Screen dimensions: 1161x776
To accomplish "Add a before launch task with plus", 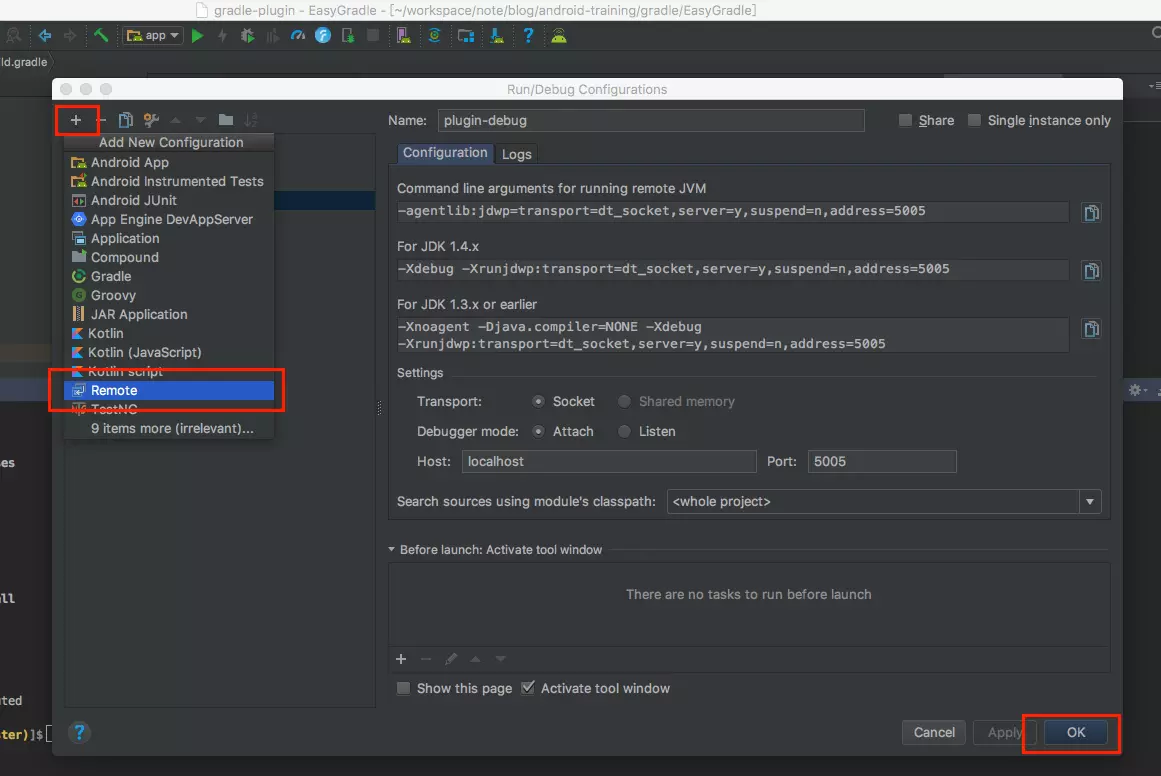I will tap(401, 659).
